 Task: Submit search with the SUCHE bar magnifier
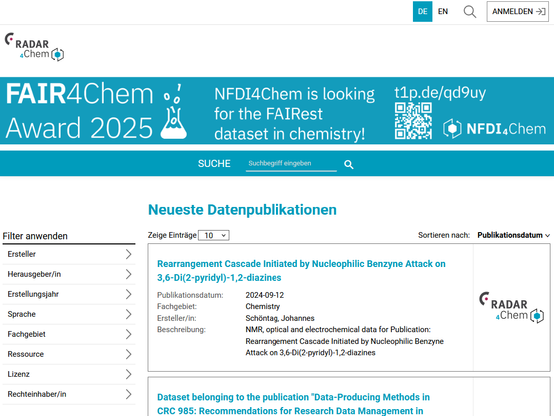click(349, 164)
